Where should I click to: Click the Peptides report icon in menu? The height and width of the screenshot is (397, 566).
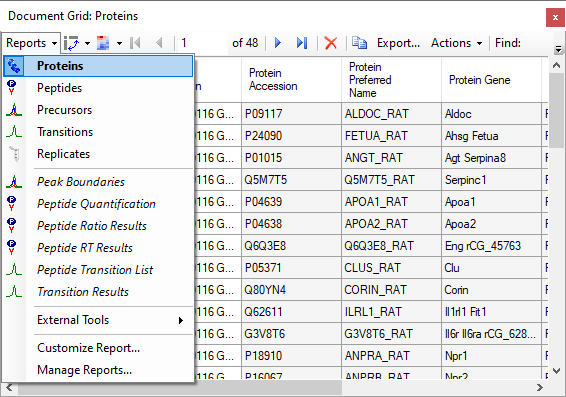12,88
